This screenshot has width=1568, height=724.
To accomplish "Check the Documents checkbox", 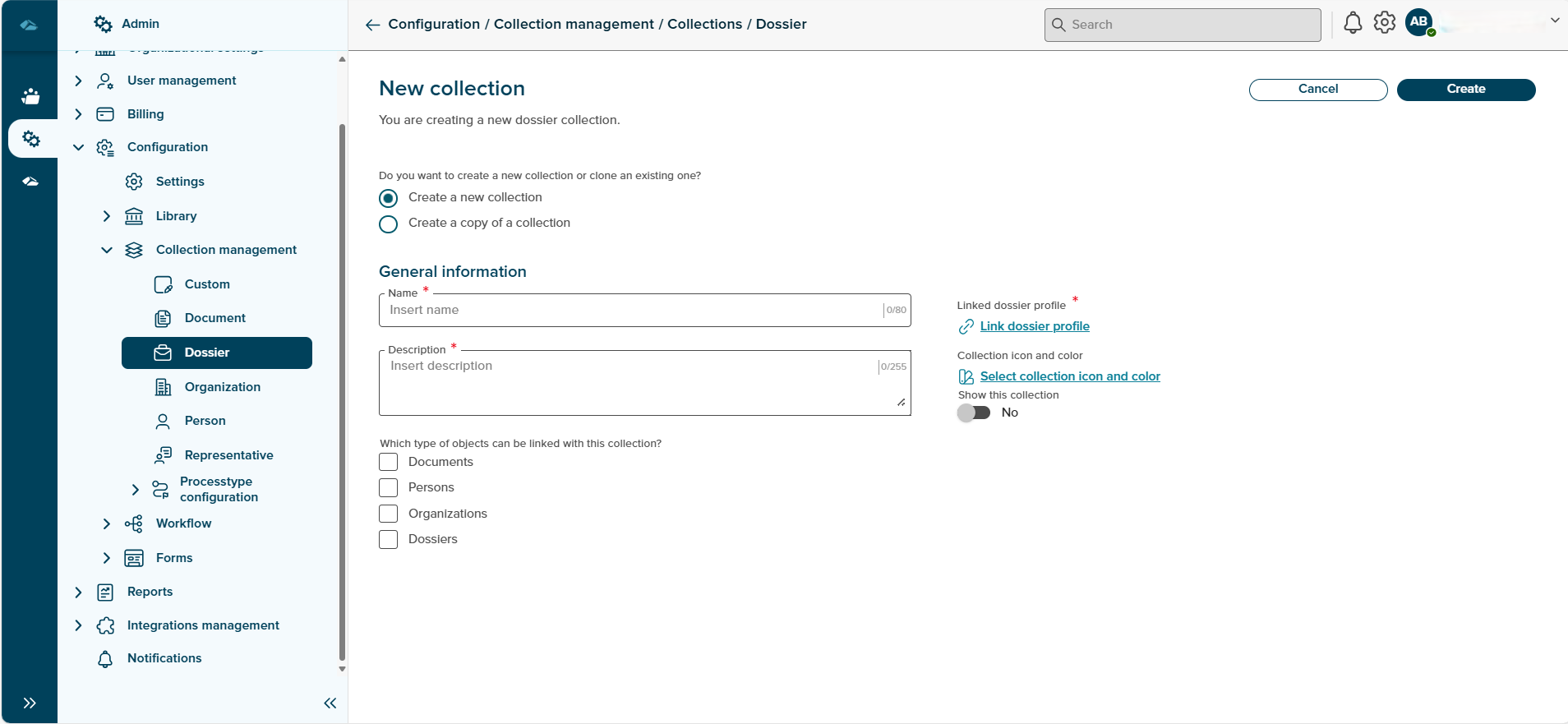I will (388, 462).
